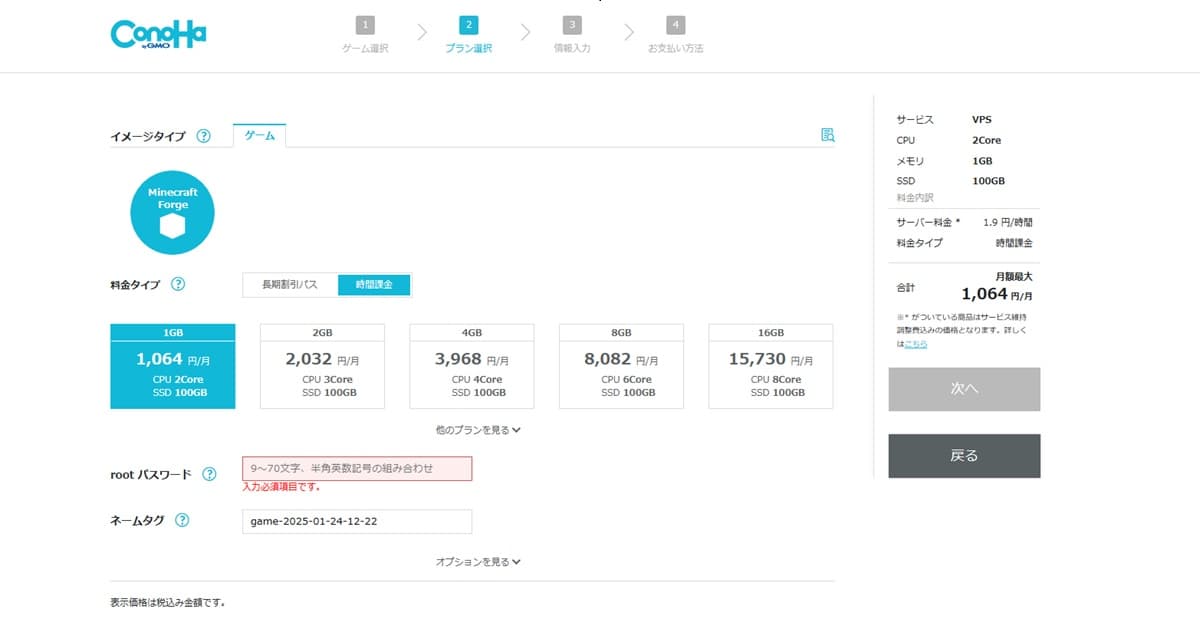The image size is (1200, 630).
Task: Open the こちら link
Action: tap(915, 344)
